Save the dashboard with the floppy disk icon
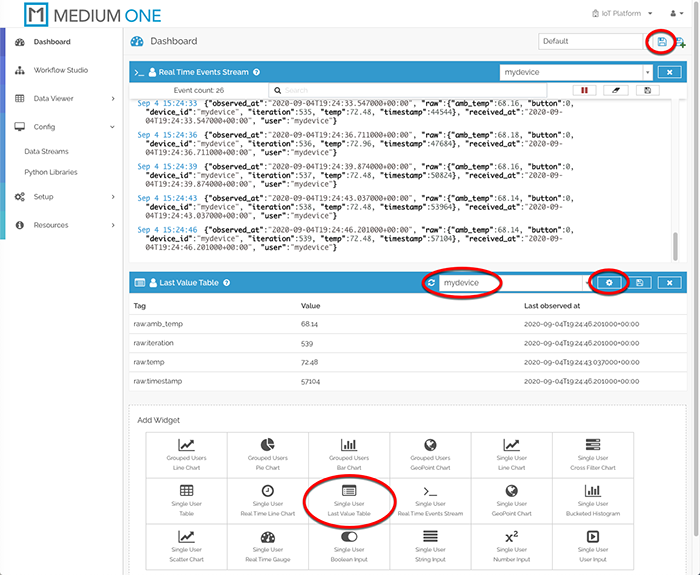This screenshot has height=575, width=700. pos(661,42)
